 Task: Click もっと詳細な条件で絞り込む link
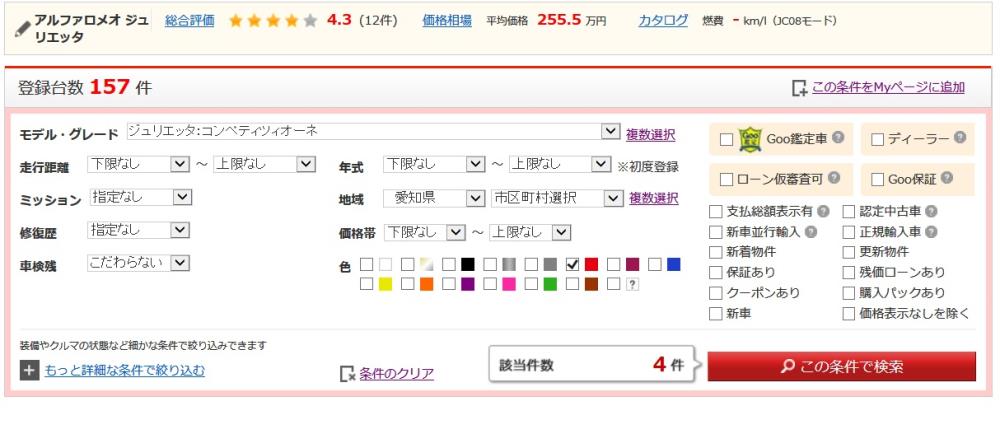click(x=125, y=370)
